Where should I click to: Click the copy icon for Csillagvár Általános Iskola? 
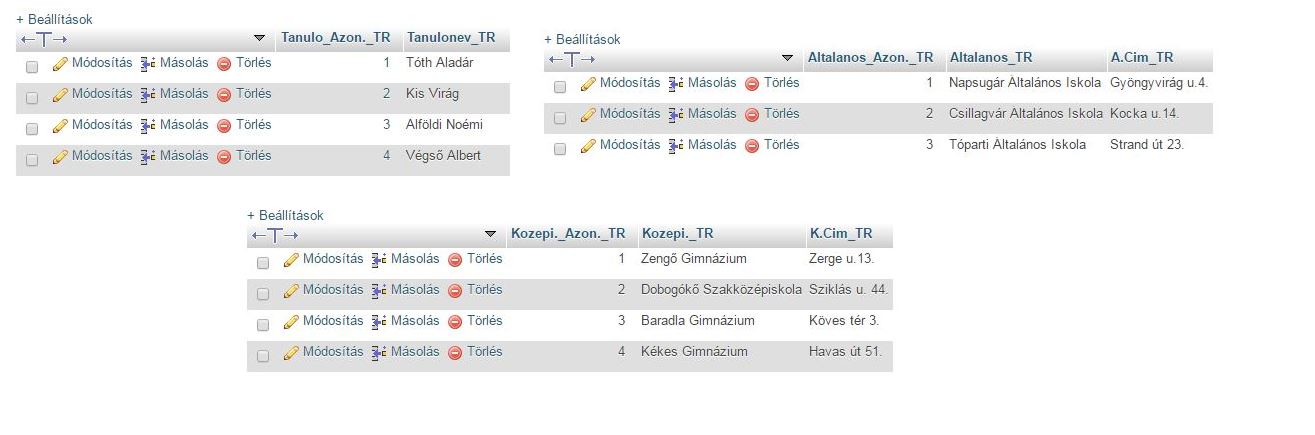point(676,114)
